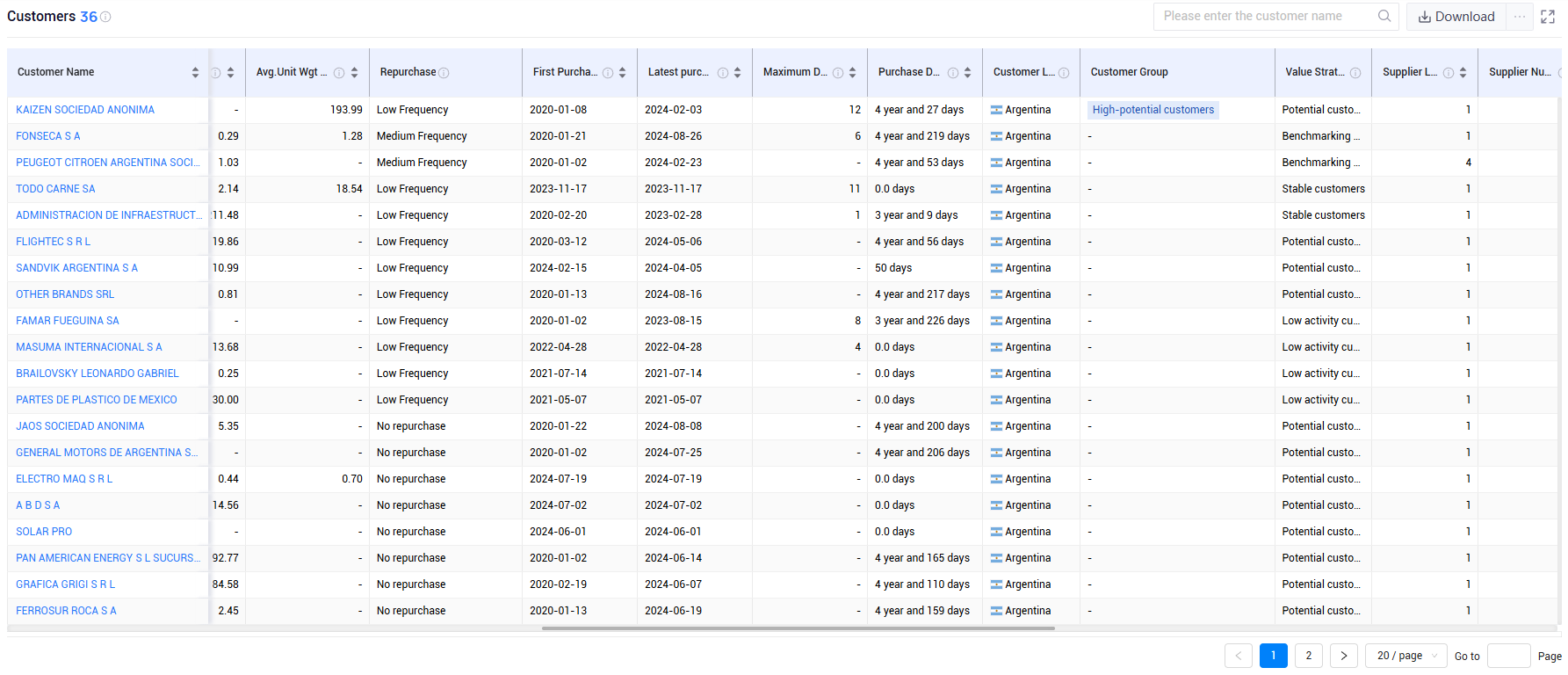Open OTHER BRANDS SRL customer link
The height and width of the screenshot is (675, 1568).
(65, 294)
